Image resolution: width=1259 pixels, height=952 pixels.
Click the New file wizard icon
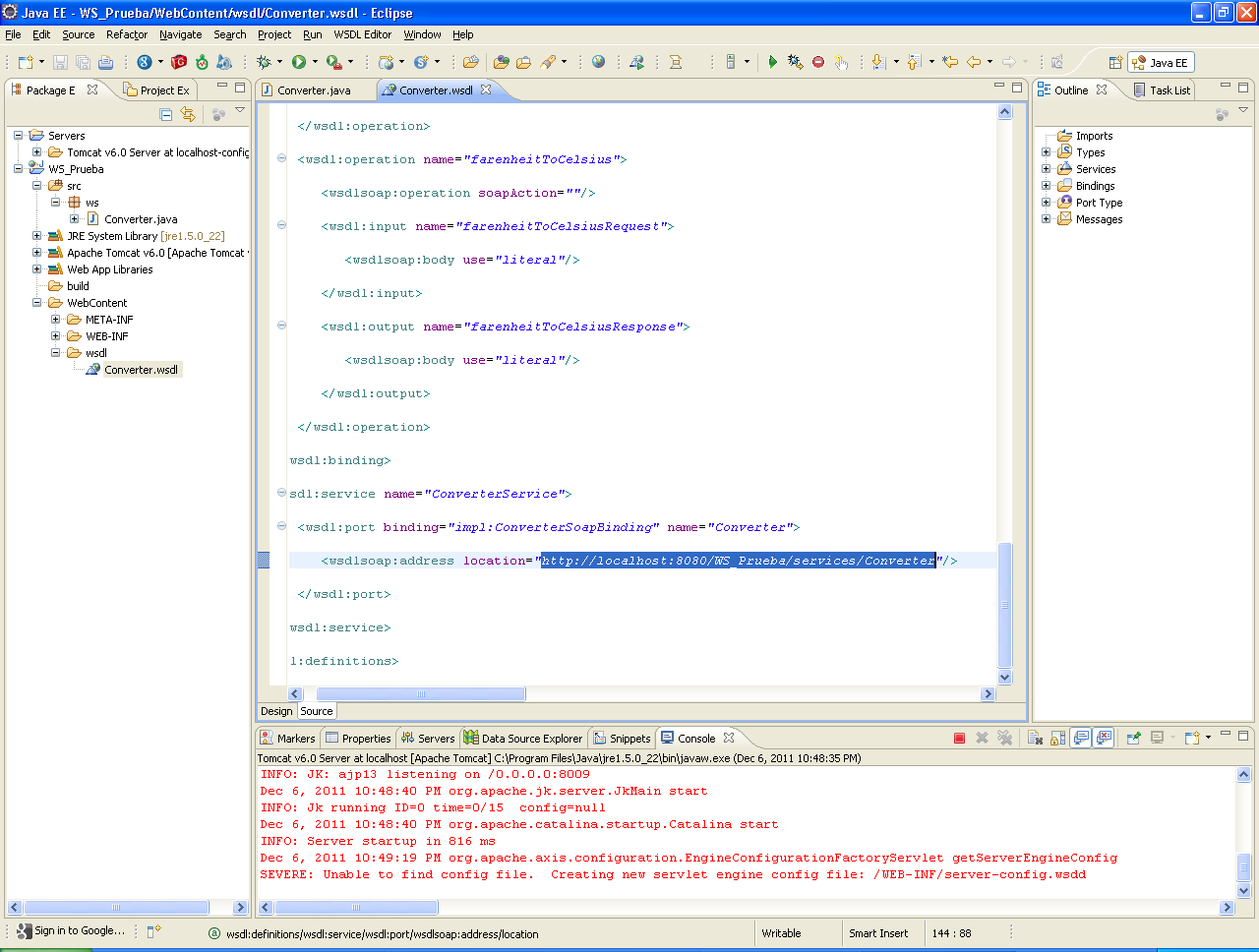coord(26,62)
